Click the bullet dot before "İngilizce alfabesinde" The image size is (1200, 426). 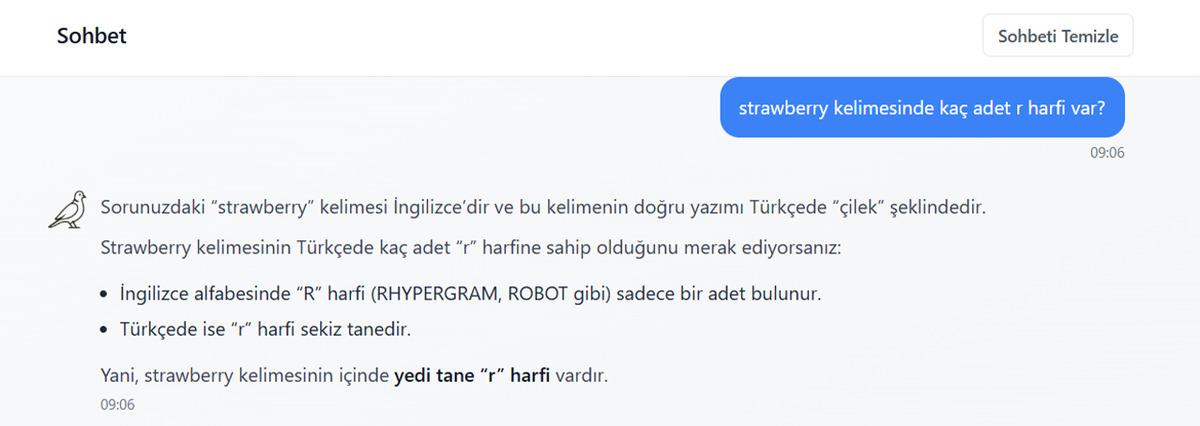click(x=106, y=296)
